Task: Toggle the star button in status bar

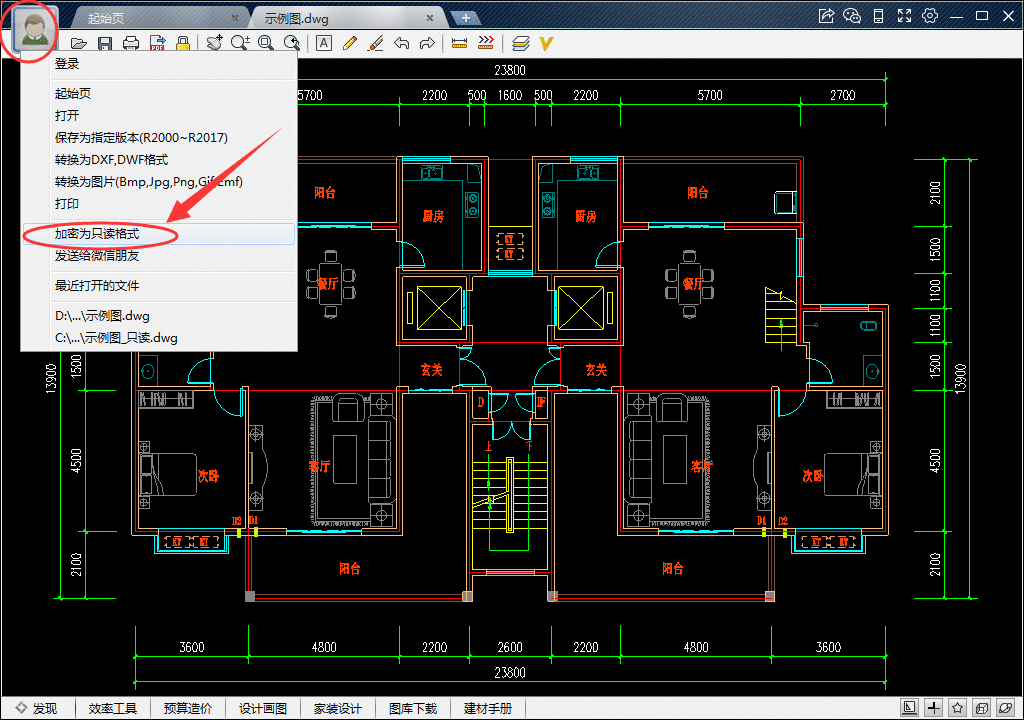Action: [x=957, y=708]
